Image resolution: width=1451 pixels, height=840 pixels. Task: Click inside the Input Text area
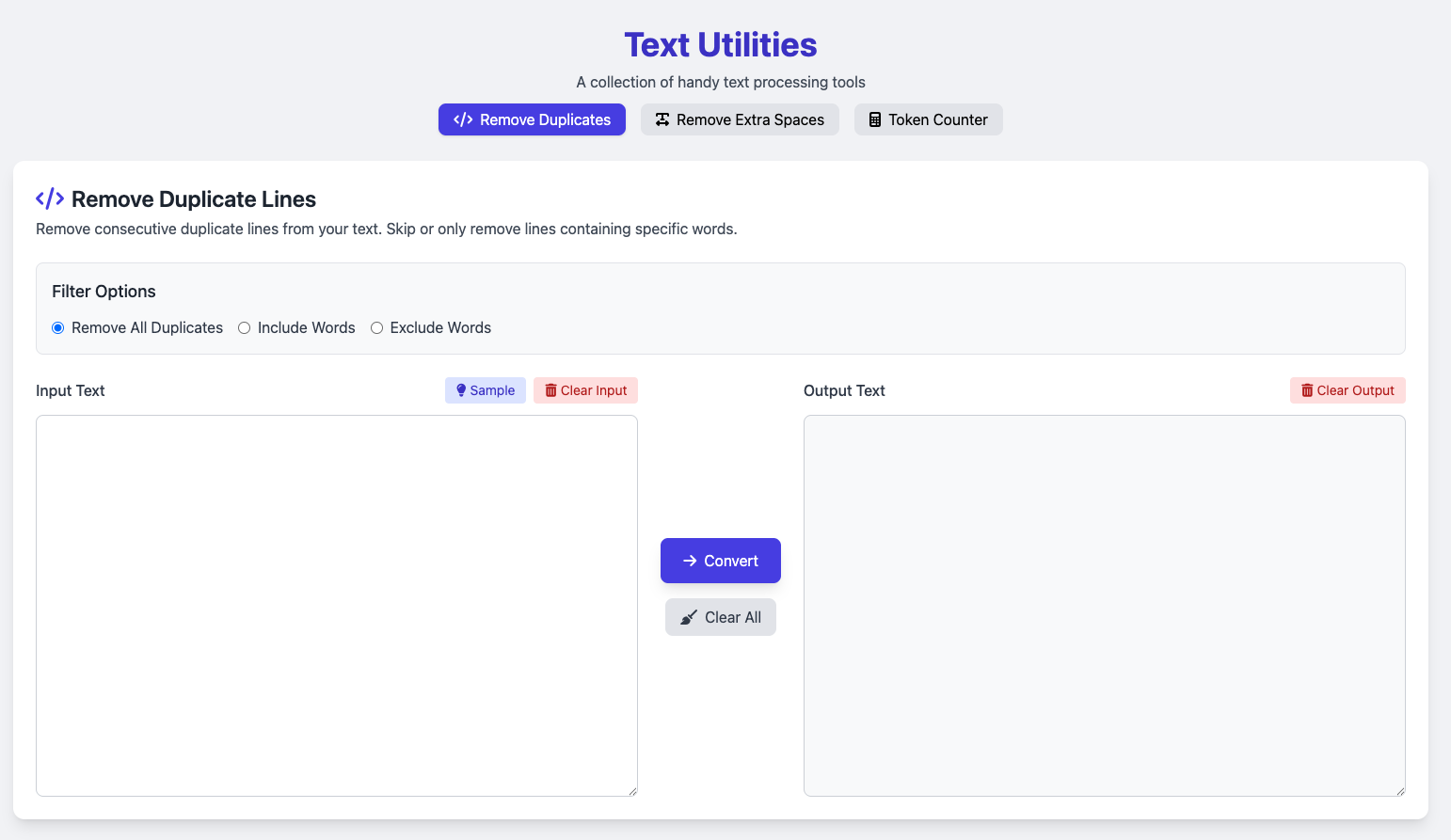(336, 605)
